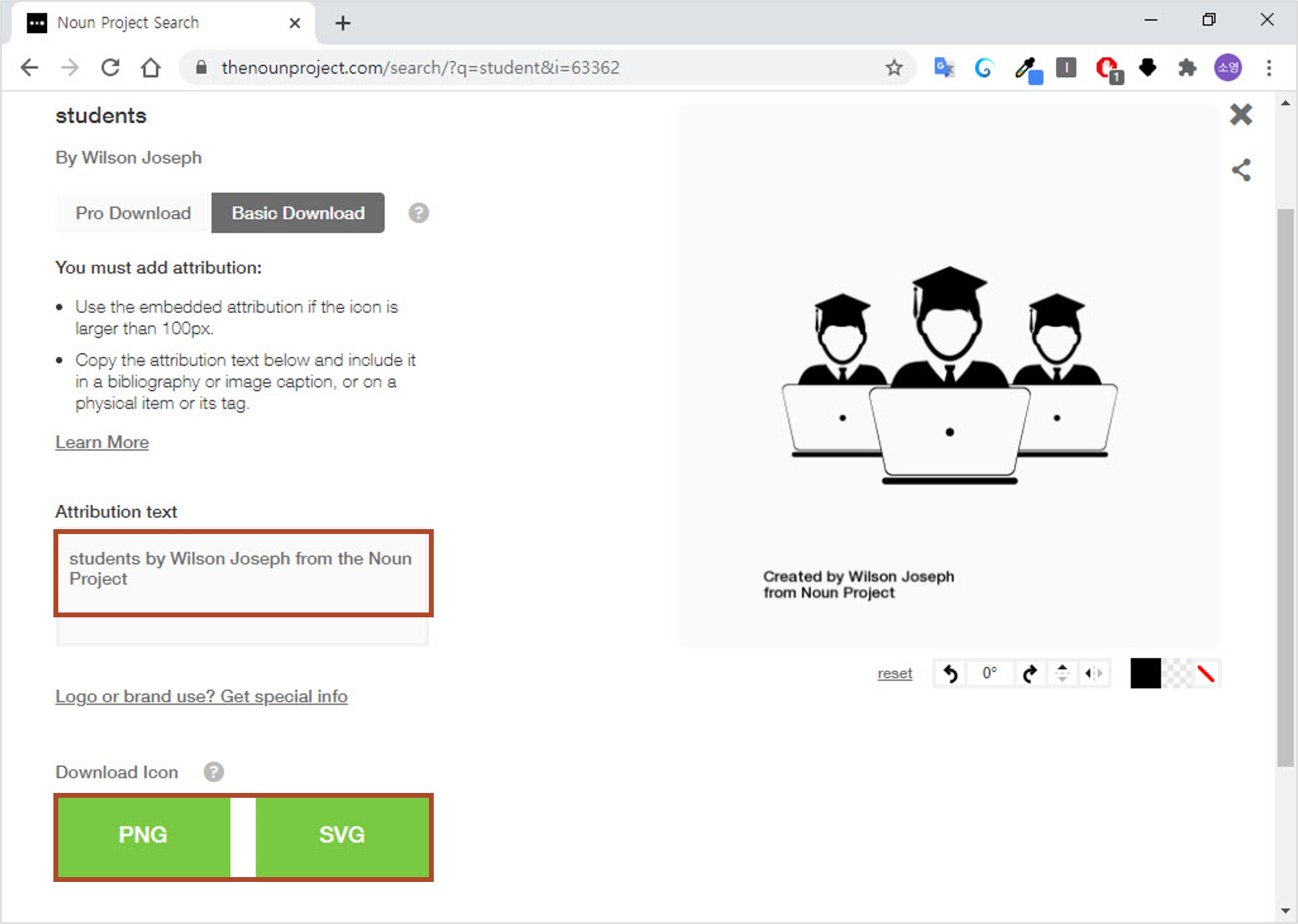Image resolution: width=1298 pixels, height=924 pixels.
Task: Open the blue swirl C extension
Action: pyautogui.click(x=984, y=68)
